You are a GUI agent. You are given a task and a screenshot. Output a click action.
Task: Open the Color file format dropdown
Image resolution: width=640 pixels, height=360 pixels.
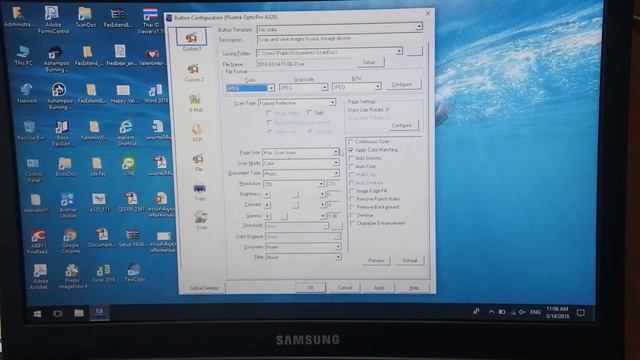(x=271, y=88)
